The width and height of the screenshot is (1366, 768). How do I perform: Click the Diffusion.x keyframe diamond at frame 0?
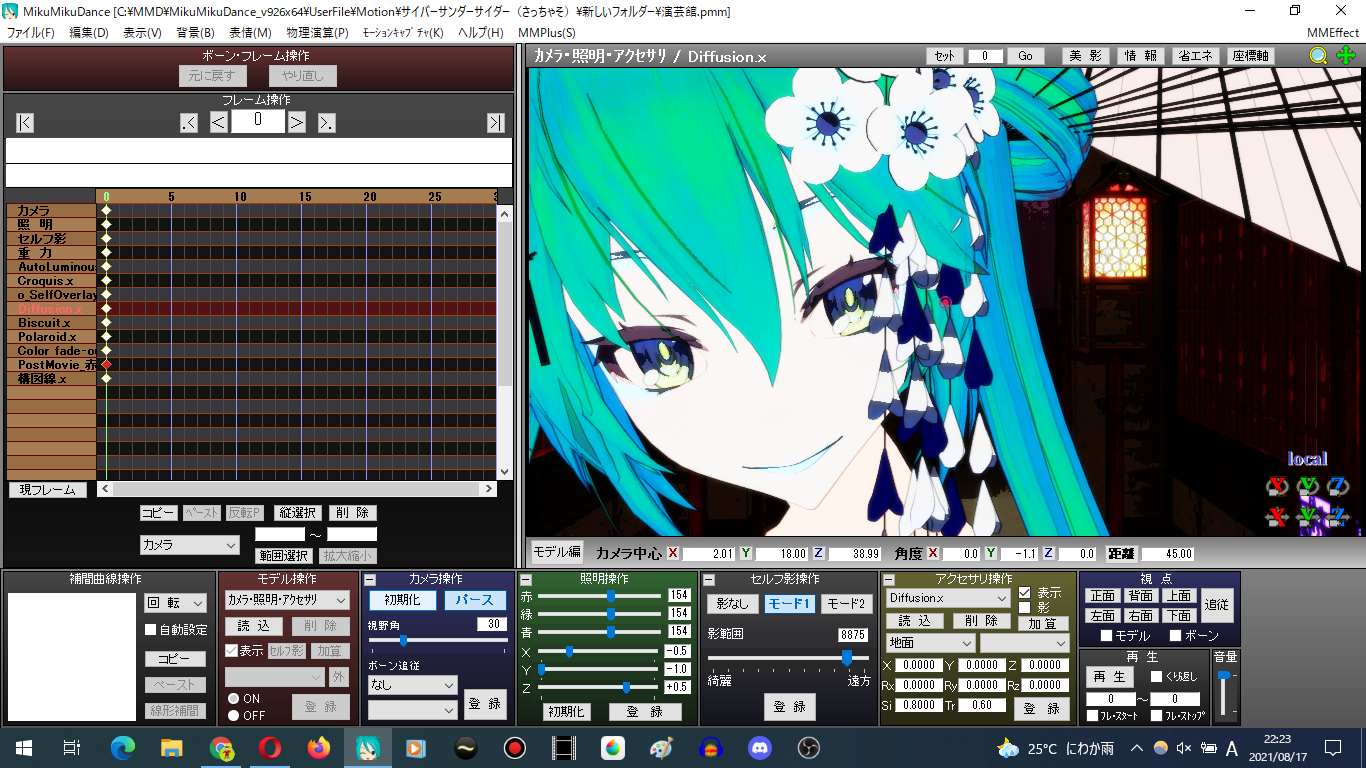point(106,309)
